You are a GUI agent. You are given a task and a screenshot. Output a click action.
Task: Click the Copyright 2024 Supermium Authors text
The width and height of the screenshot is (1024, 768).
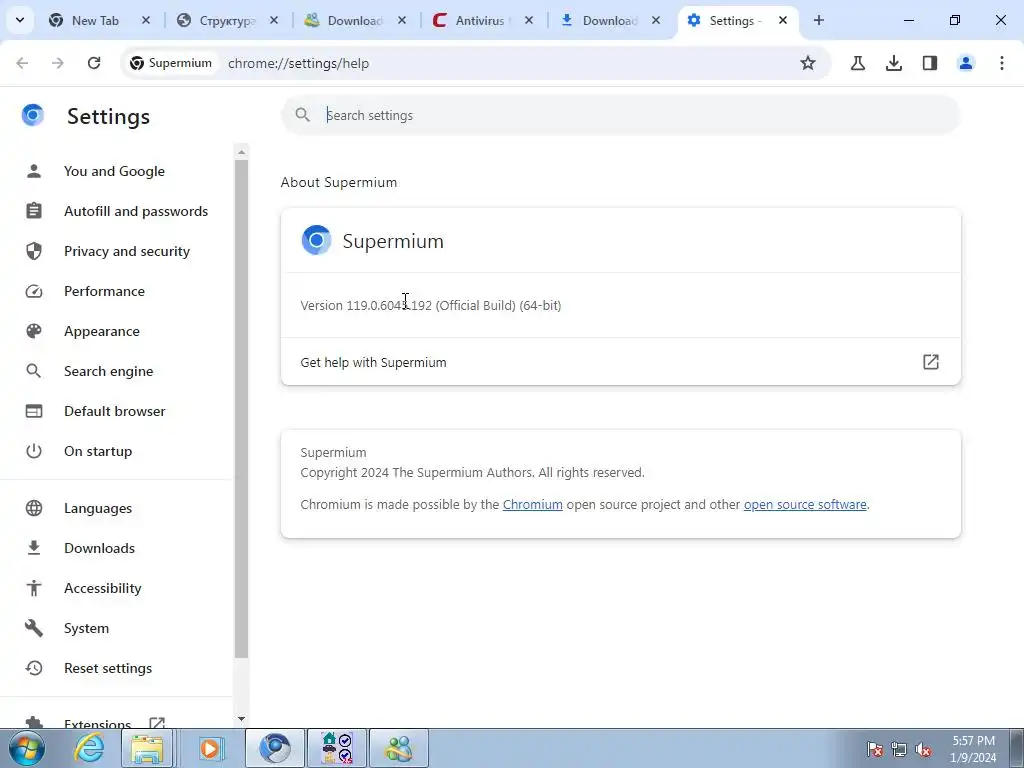point(472,472)
